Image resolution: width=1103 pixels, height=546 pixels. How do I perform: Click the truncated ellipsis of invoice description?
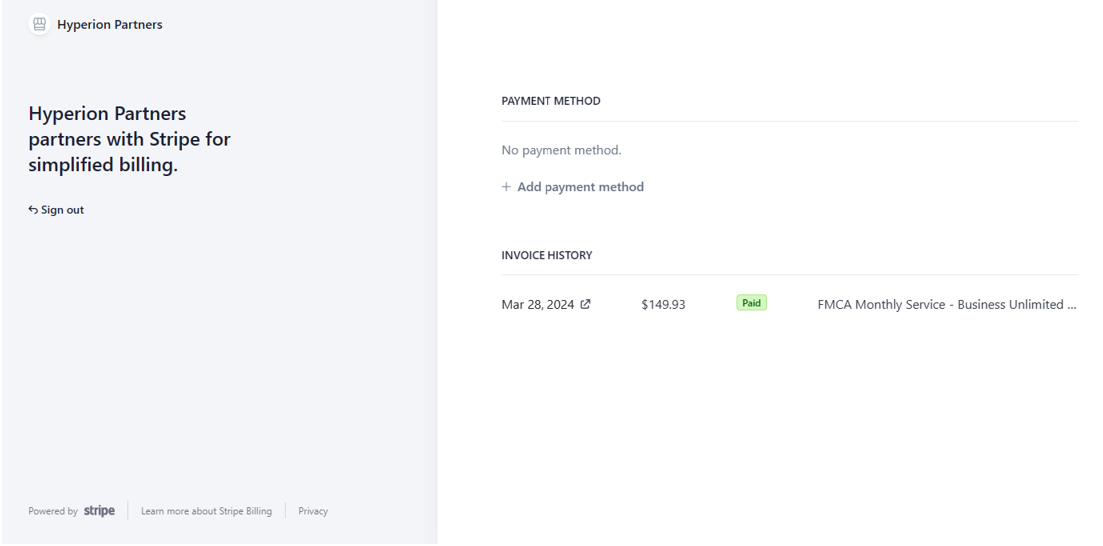click(1072, 305)
